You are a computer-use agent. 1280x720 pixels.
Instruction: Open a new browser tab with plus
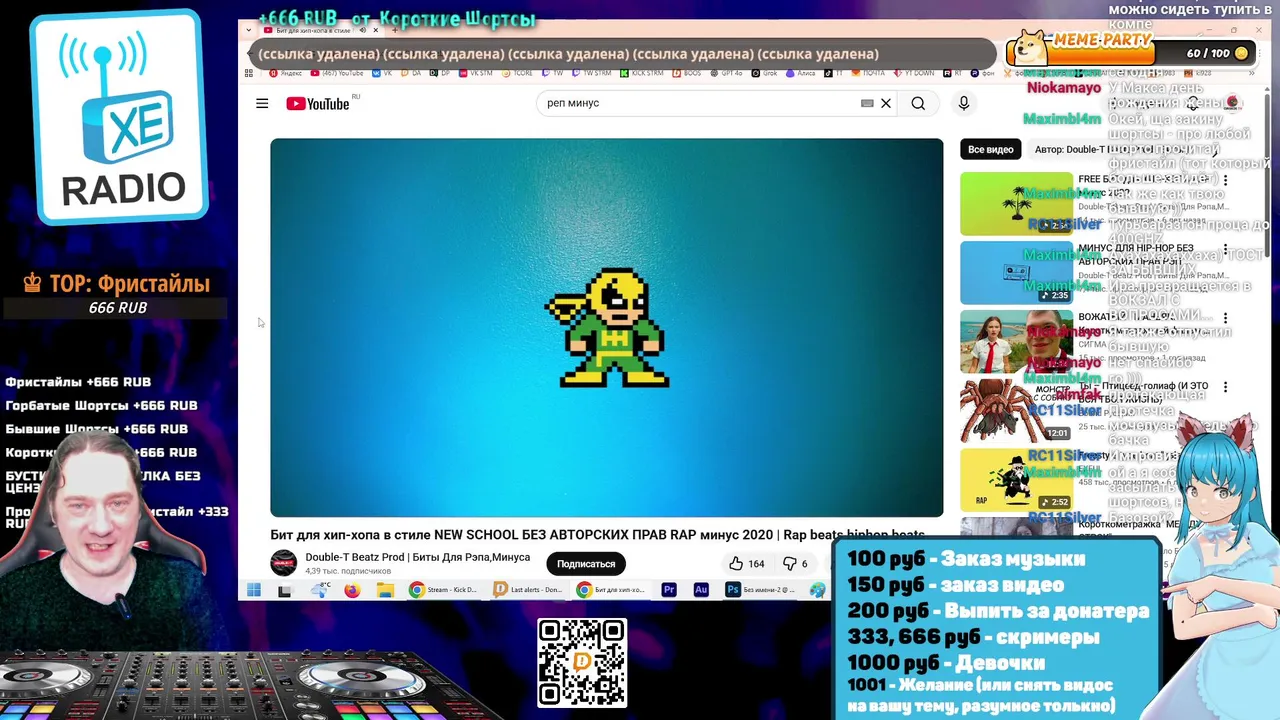[394, 30]
